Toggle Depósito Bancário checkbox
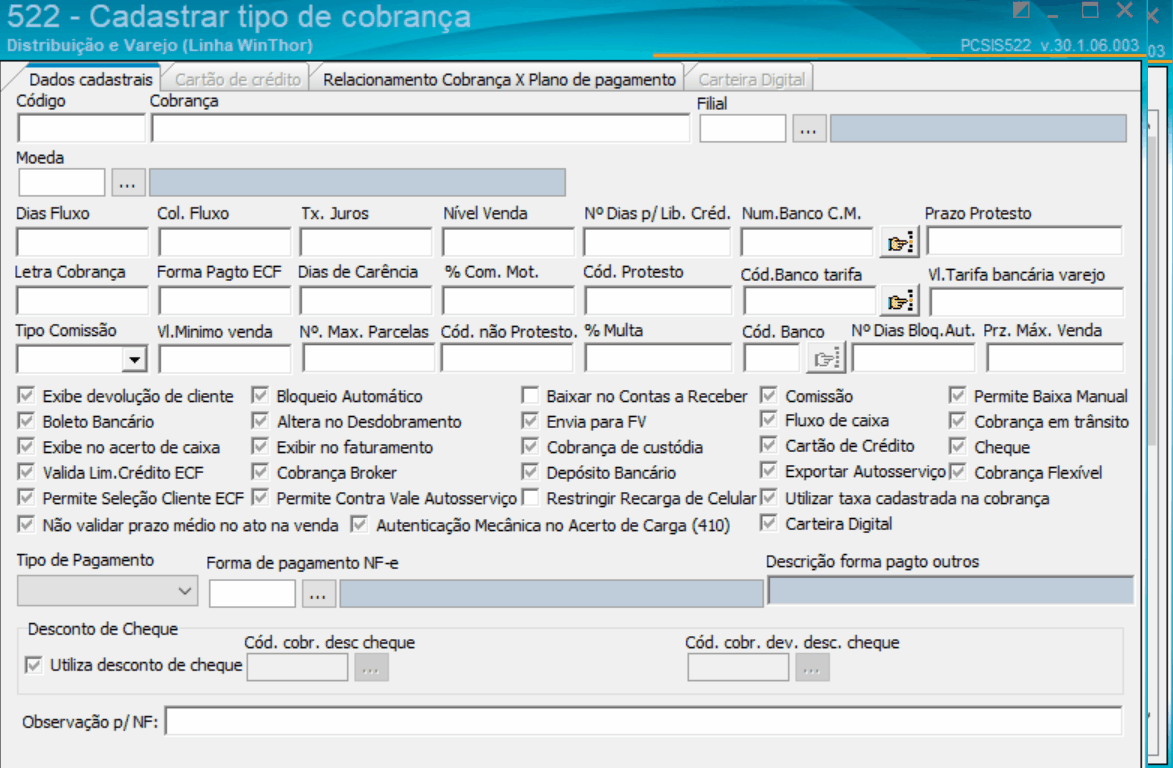Screen dimensions: 1173x768 [x=530, y=472]
